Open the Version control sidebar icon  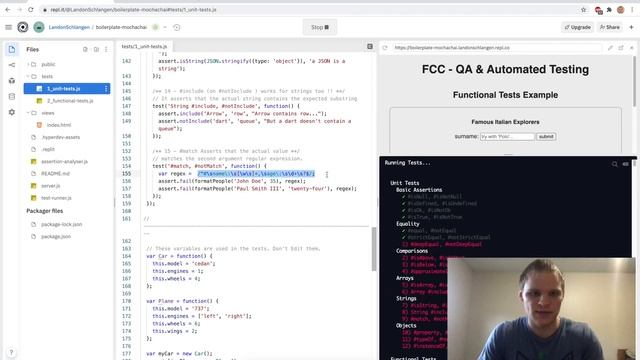point(11,65)
